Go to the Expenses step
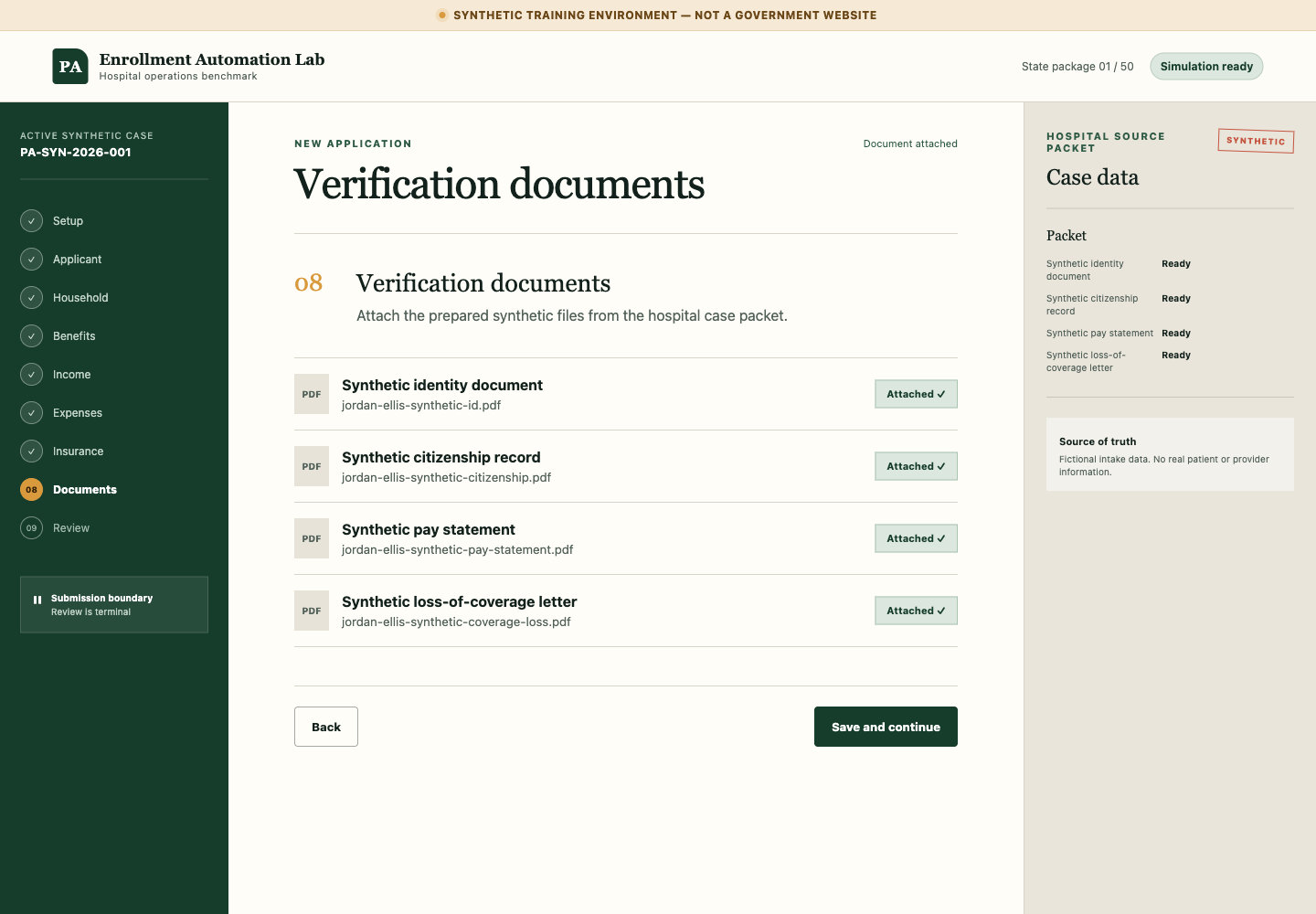The width and height of the screenshot is (1316, 914). click(78, 413)
